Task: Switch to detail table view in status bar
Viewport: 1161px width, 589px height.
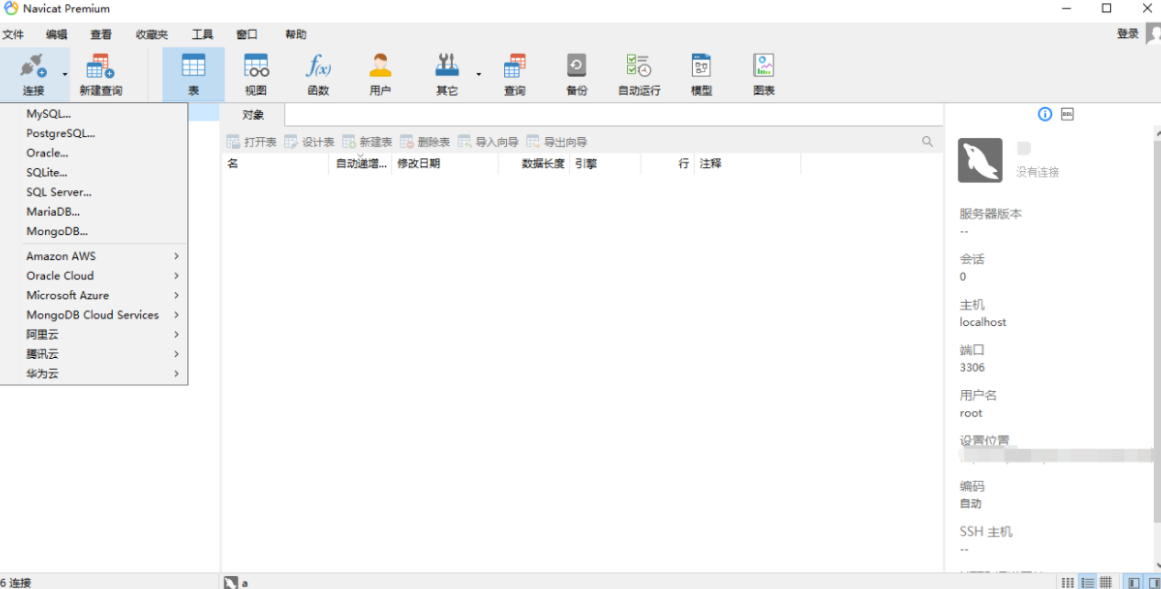Action: point(1105,582)
